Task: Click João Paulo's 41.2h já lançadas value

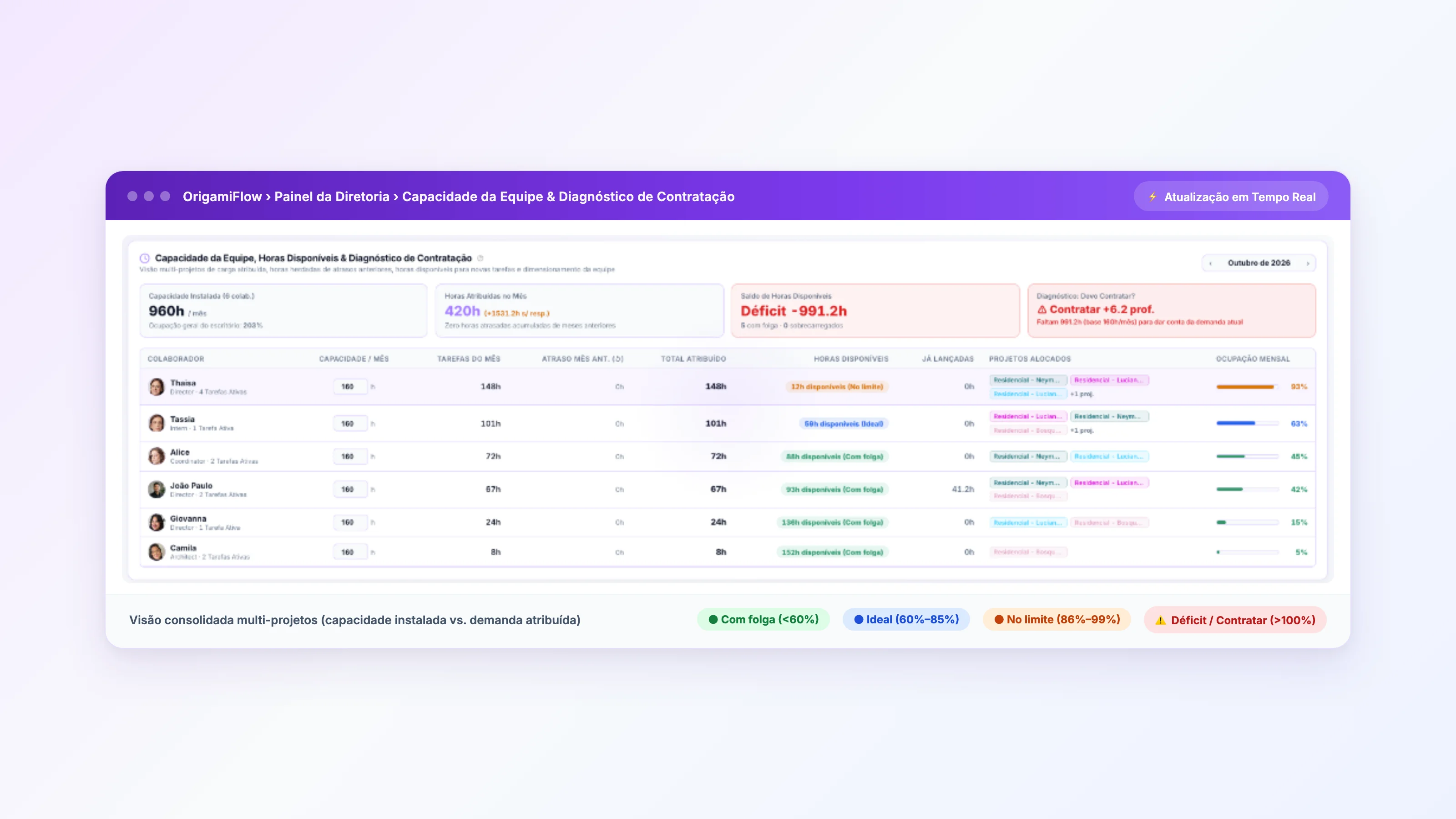Action: pos(963,490)
